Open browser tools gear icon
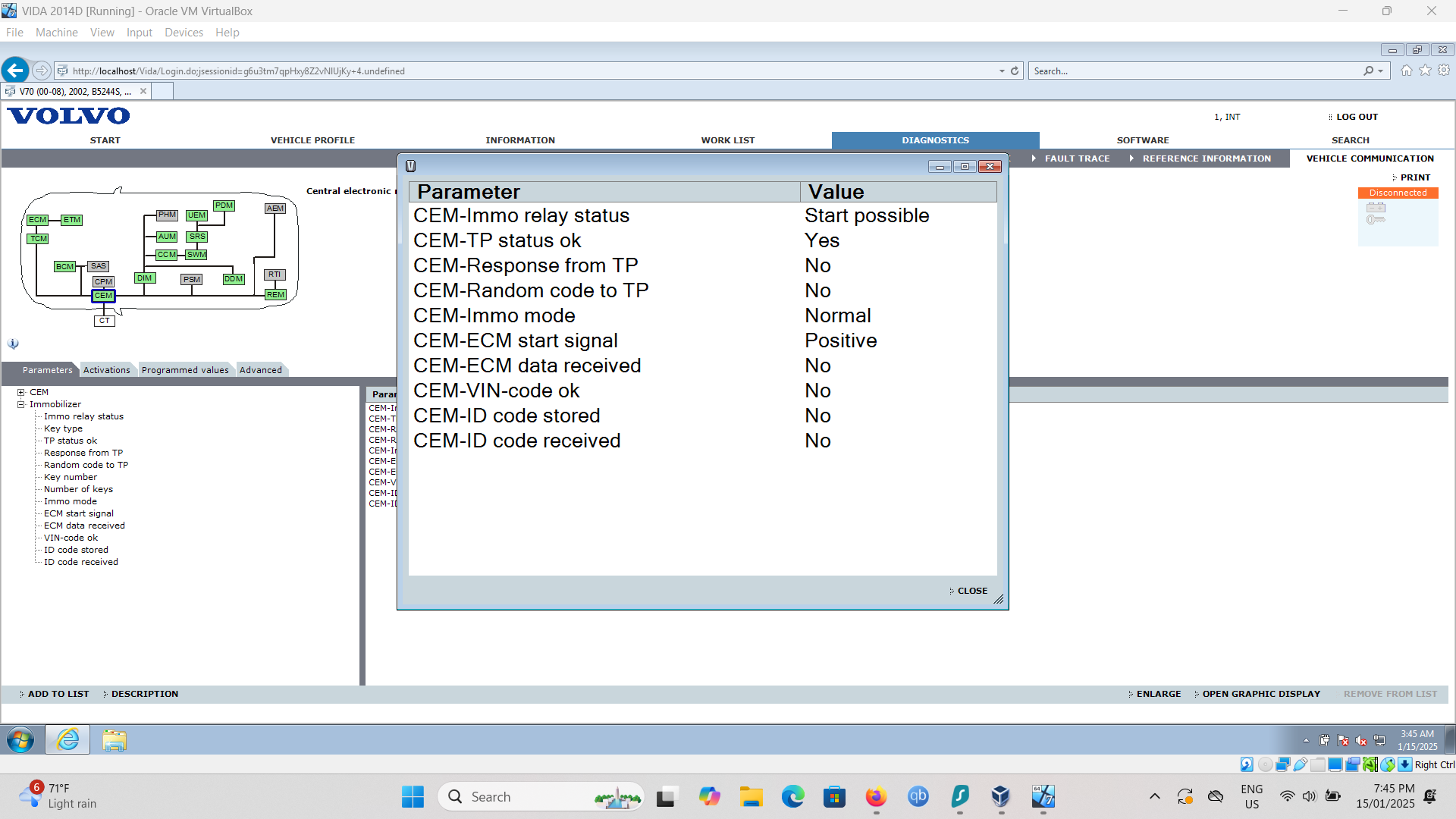Image resolution: width=1456 pixels, height=819 pixels. point(1444,71)
